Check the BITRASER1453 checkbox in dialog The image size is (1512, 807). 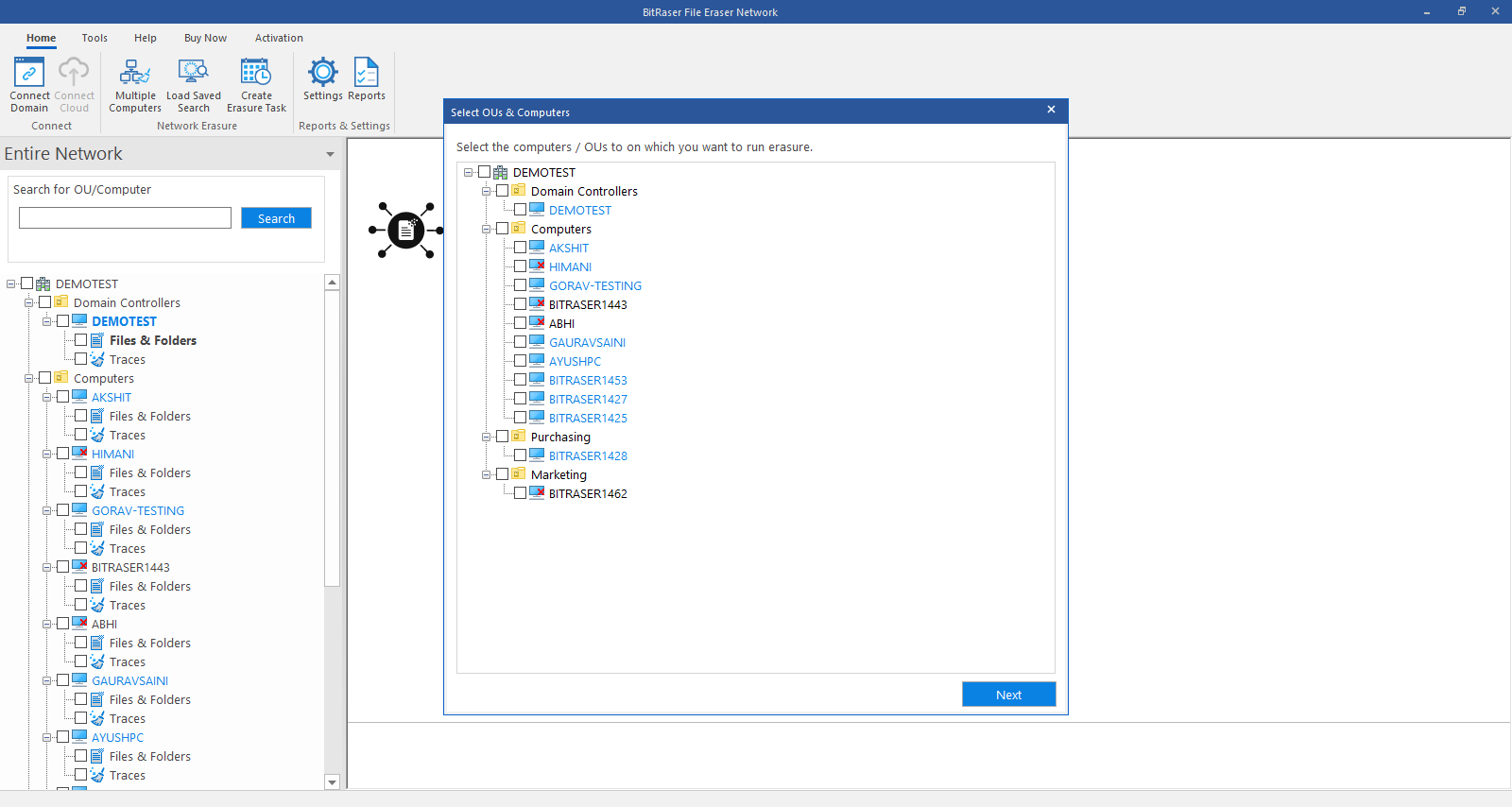click(x=520, y=380)
